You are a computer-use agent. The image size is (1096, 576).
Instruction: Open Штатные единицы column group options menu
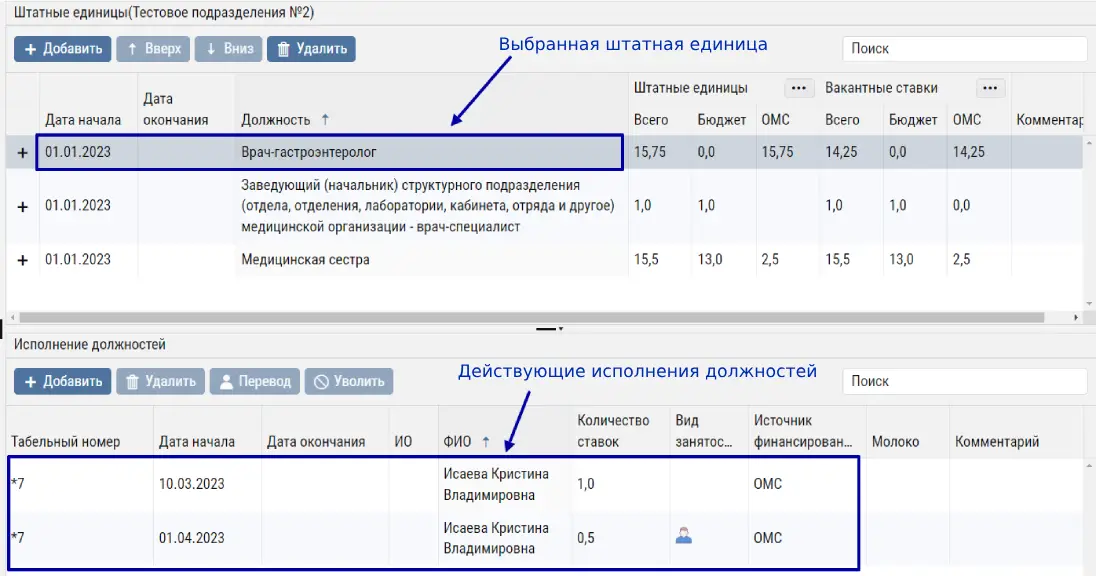coord(797,88)
